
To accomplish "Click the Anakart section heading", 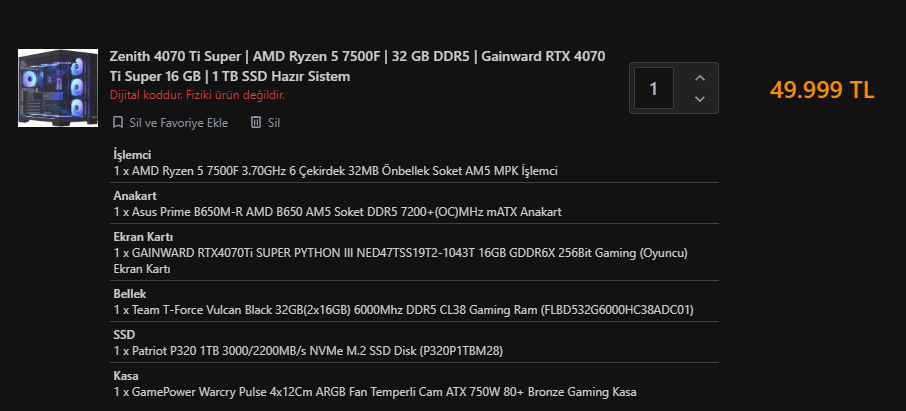I will (135, 196).
